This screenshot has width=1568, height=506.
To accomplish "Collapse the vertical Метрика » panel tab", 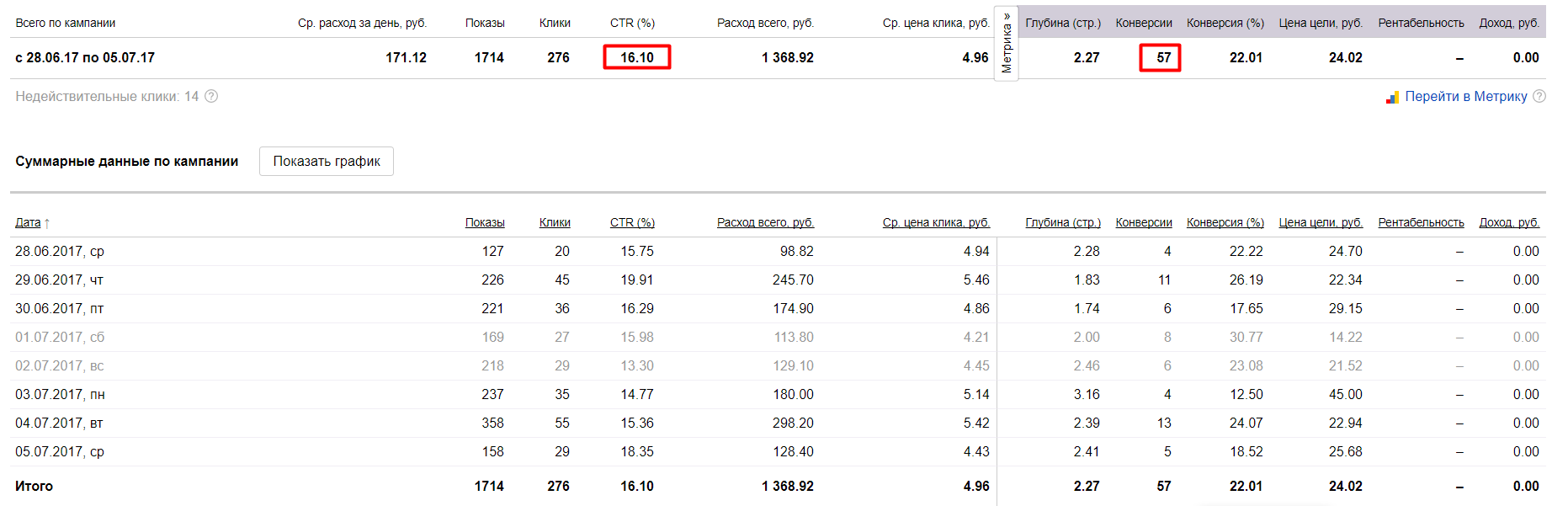I will pyautogui.click(x=1007, y=43).
